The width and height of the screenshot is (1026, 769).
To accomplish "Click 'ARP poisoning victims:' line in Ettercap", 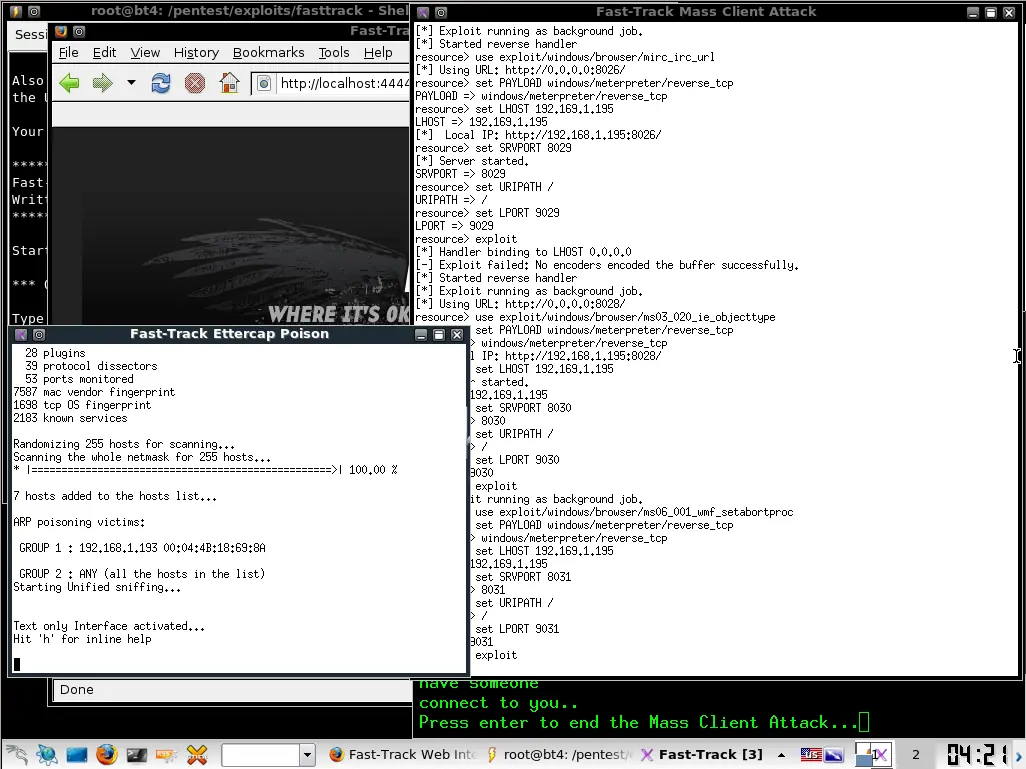I will coord(79,522).
